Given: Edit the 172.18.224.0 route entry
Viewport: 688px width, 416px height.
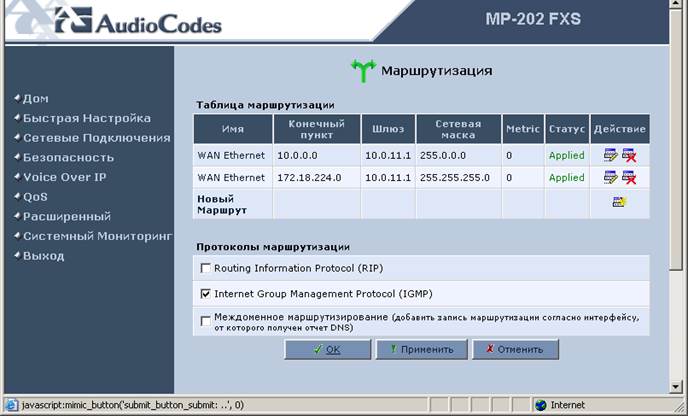Looking at the screenshot, I should pos(610,177).
